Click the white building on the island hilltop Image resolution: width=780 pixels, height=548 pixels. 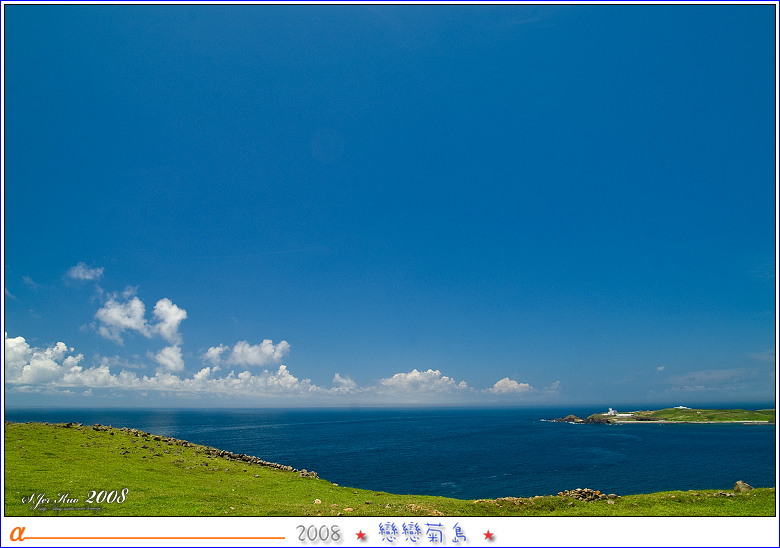point(683,407)
